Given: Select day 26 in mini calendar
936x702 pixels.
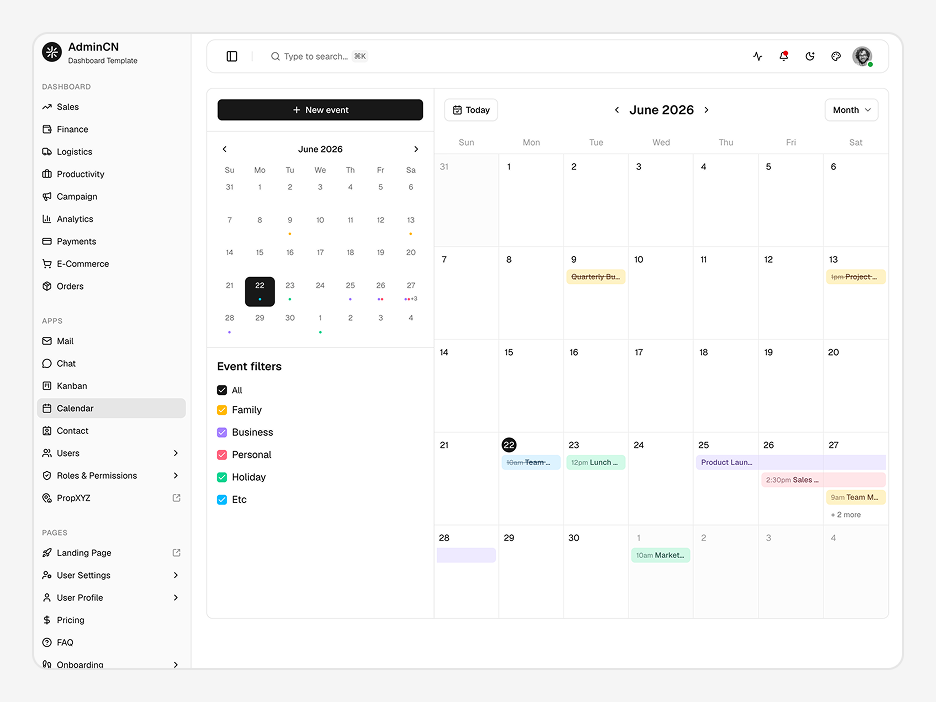Looking at the screenshot, I should pos(380,291).
